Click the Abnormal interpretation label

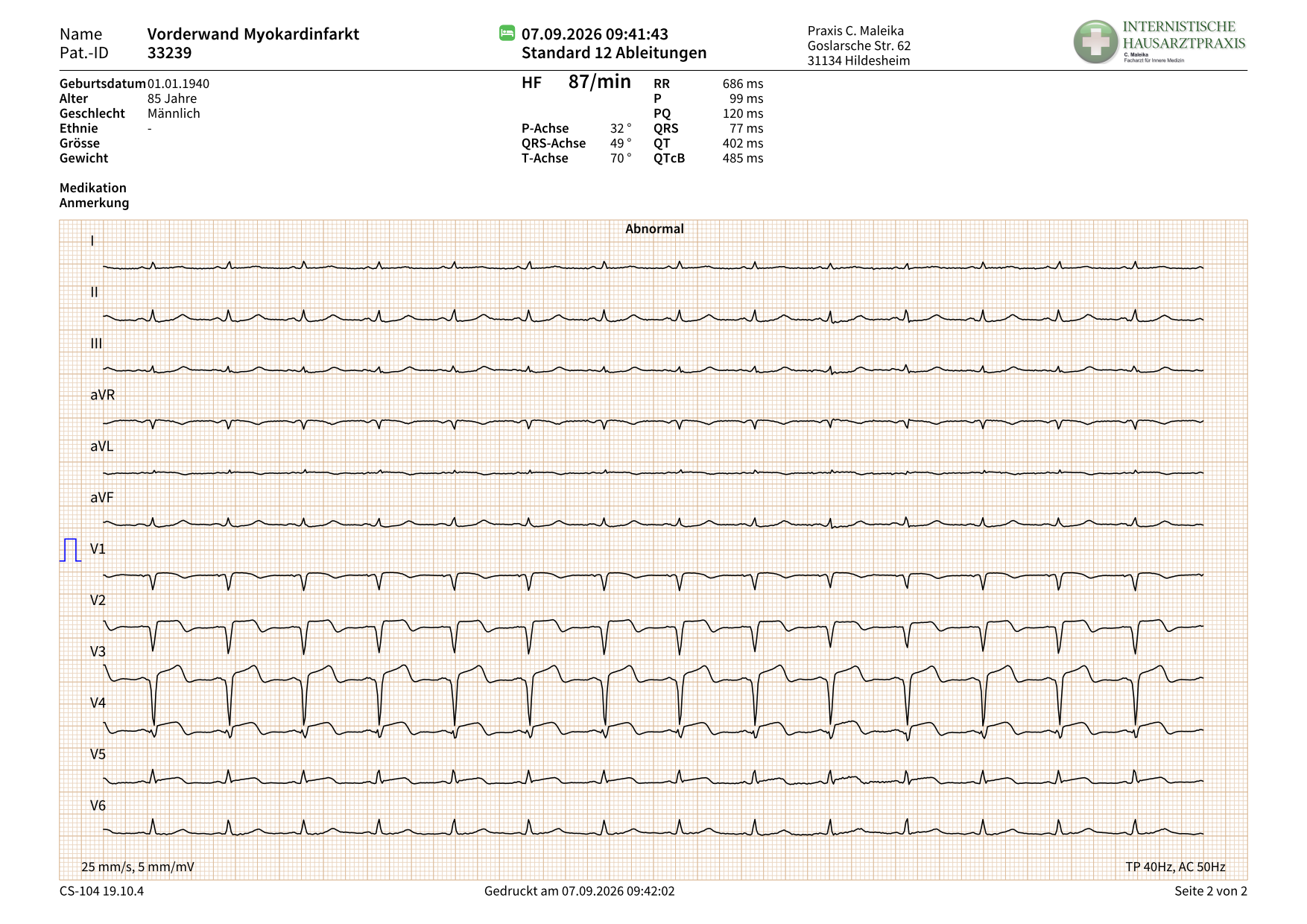[654, 229]
